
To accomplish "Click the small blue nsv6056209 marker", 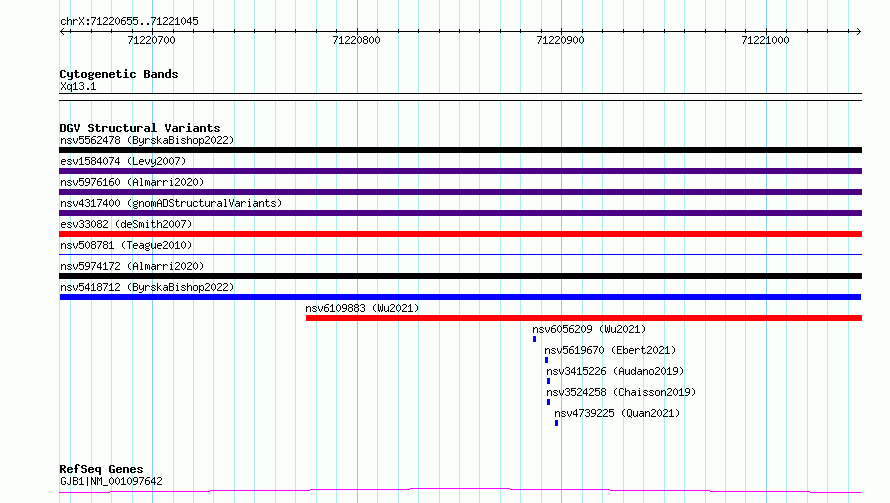I will (x=535, y=339).
